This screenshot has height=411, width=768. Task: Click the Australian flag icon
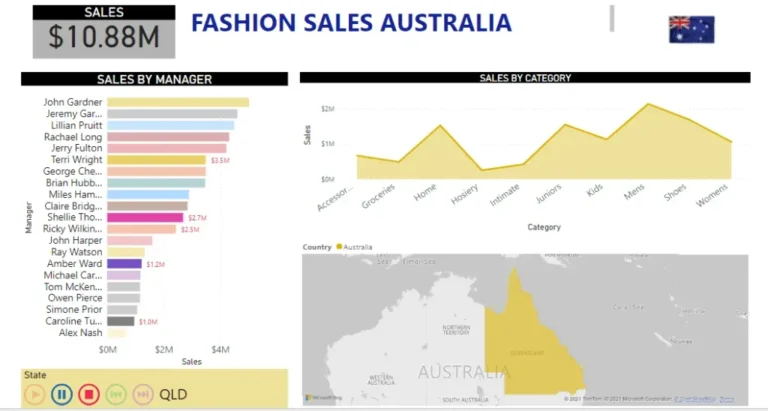pyautogui.click(x=691, y=29)
